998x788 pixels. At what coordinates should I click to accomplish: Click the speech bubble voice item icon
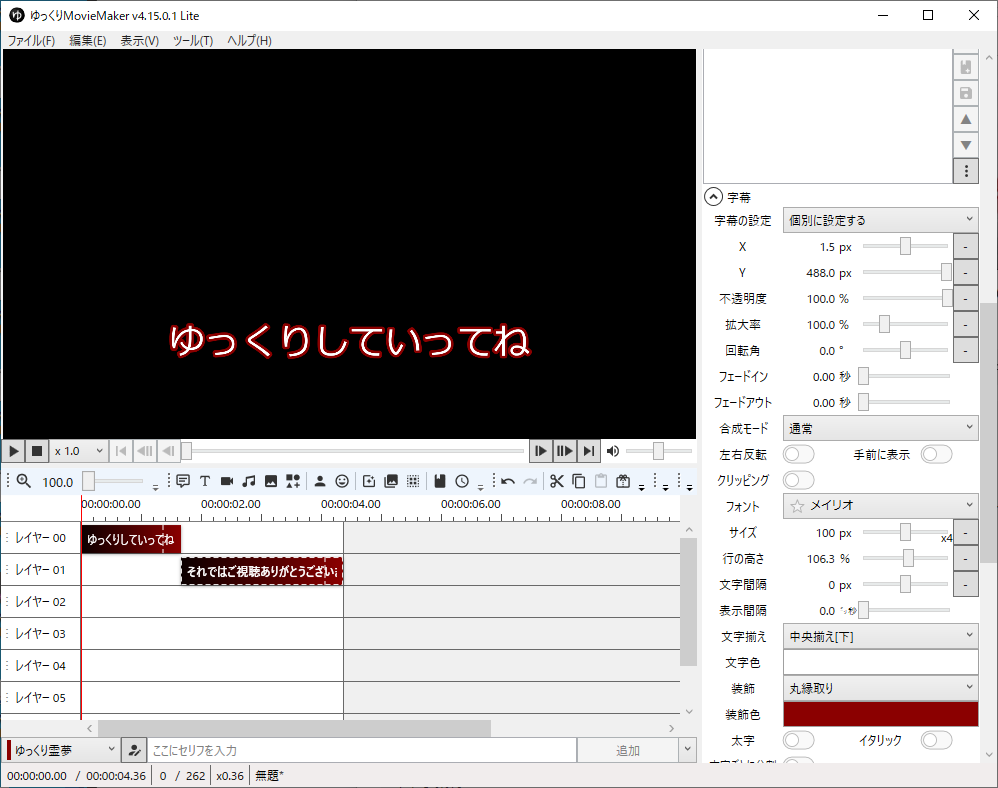click(x=183, y=481)
